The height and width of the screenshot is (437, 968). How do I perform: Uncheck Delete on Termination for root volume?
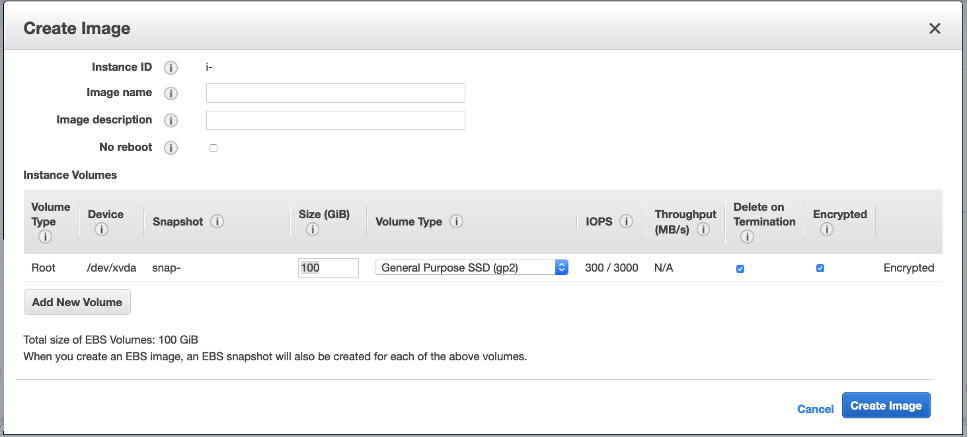tap(740, 268)
